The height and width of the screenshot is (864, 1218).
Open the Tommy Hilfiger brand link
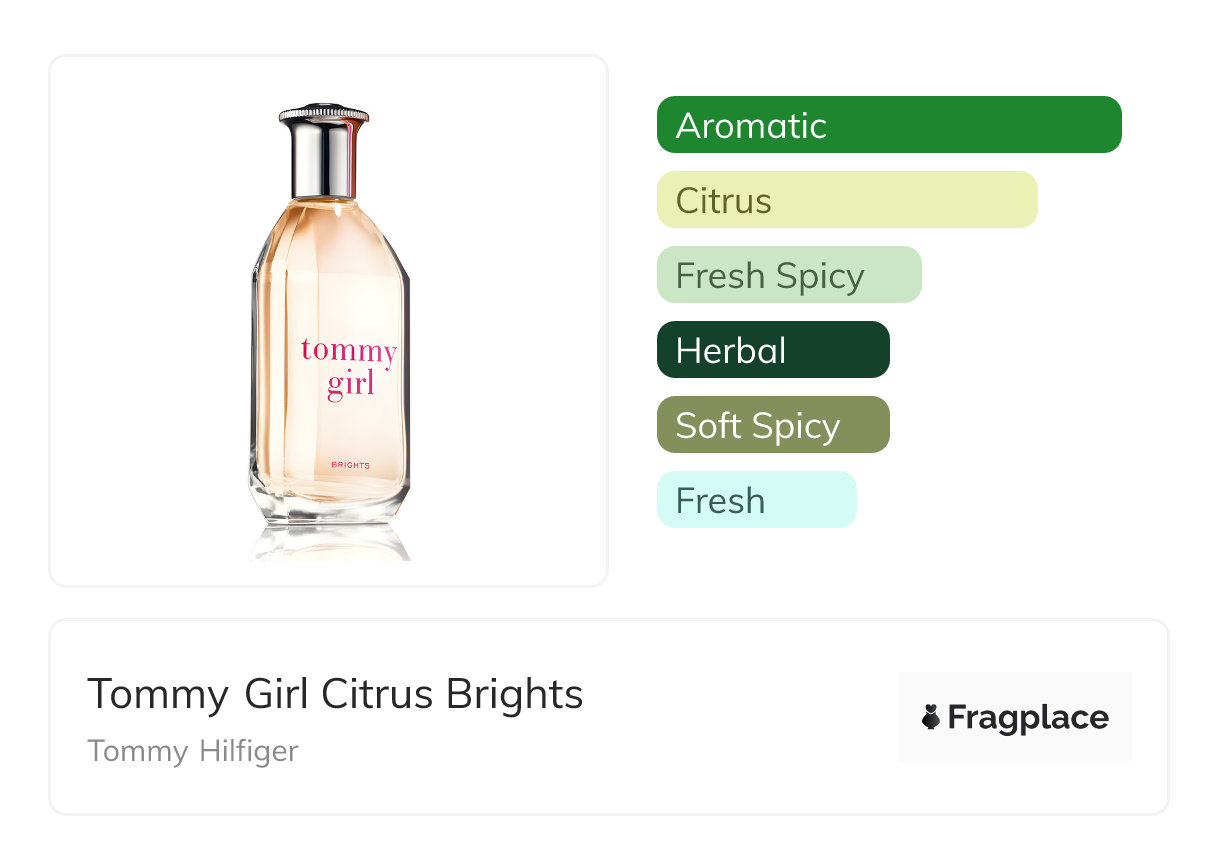pyautogui.click(x=193, y=751)
